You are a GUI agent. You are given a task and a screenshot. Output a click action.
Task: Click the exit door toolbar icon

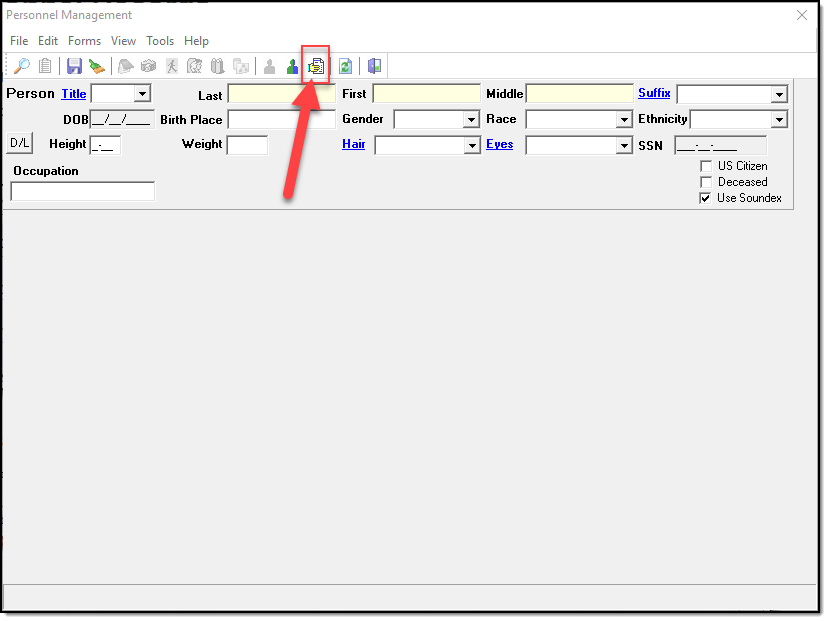click(374, 66)
